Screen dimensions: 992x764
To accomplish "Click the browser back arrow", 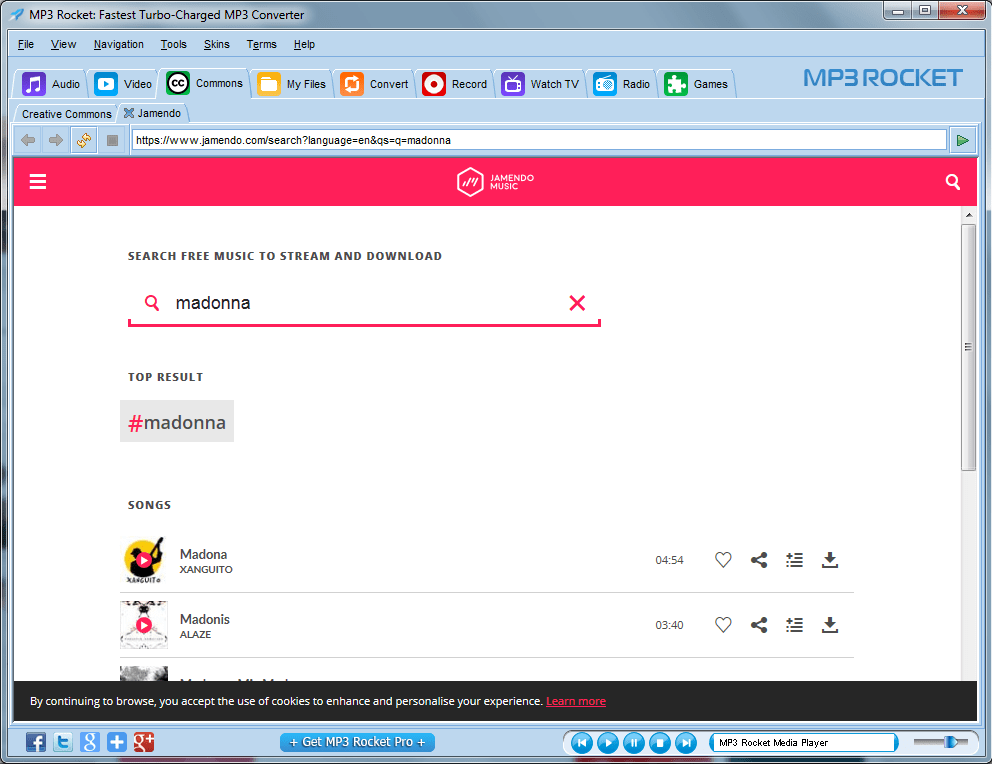I will coord(28,140).
